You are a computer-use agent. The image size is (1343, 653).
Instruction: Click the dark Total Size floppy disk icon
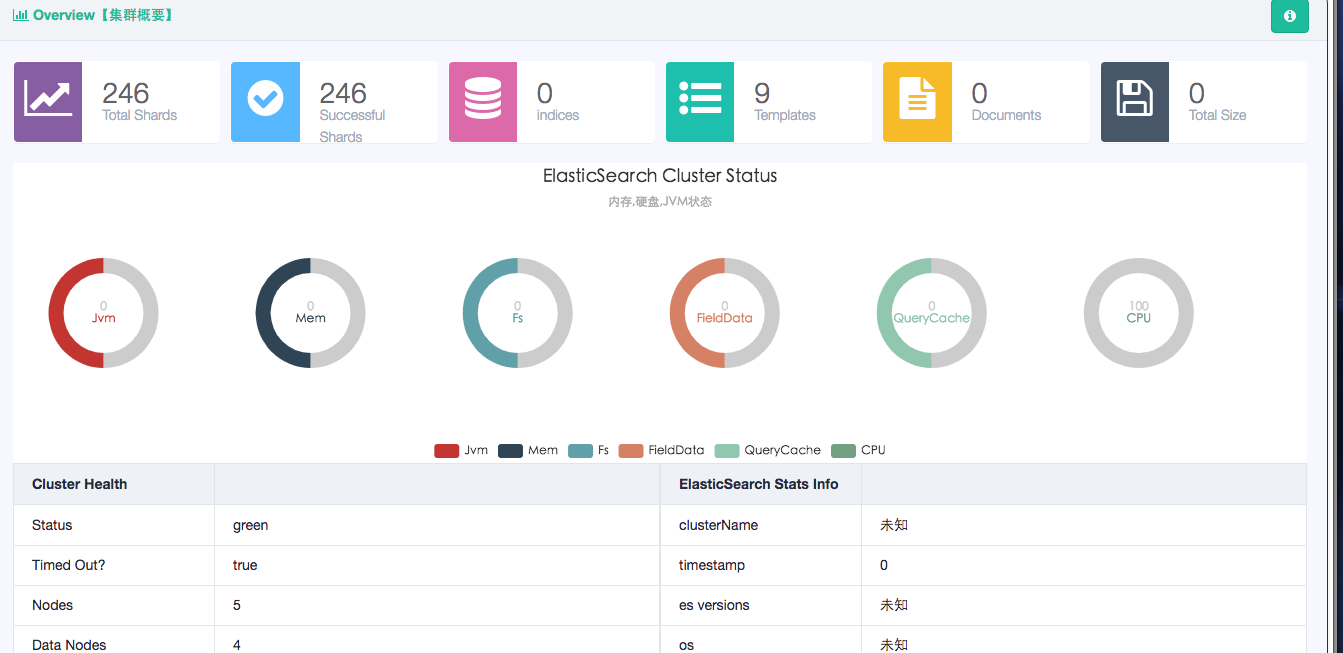pos(1135,101)
